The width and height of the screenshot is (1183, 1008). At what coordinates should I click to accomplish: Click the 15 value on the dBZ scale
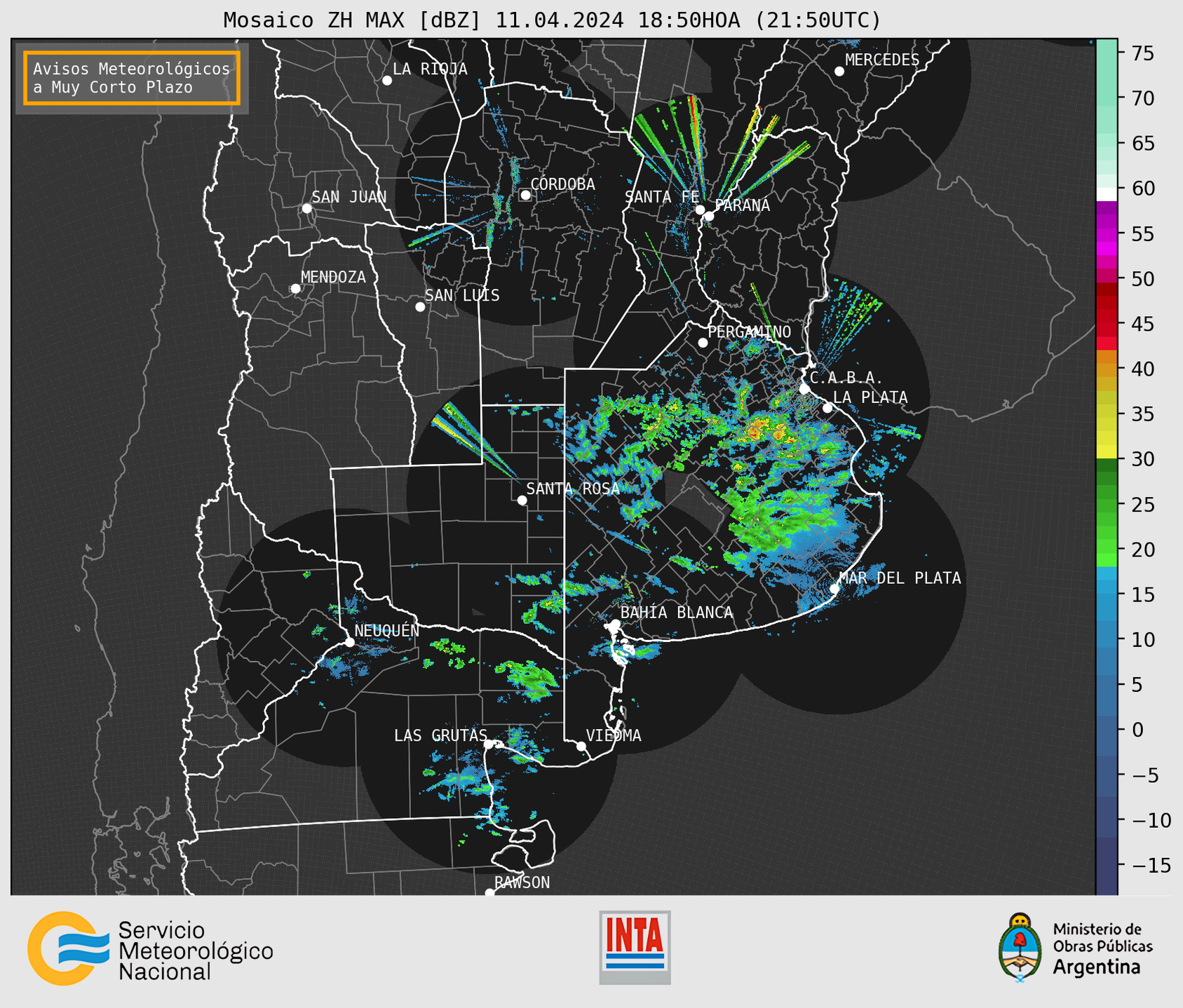[x=1142, y=594]
